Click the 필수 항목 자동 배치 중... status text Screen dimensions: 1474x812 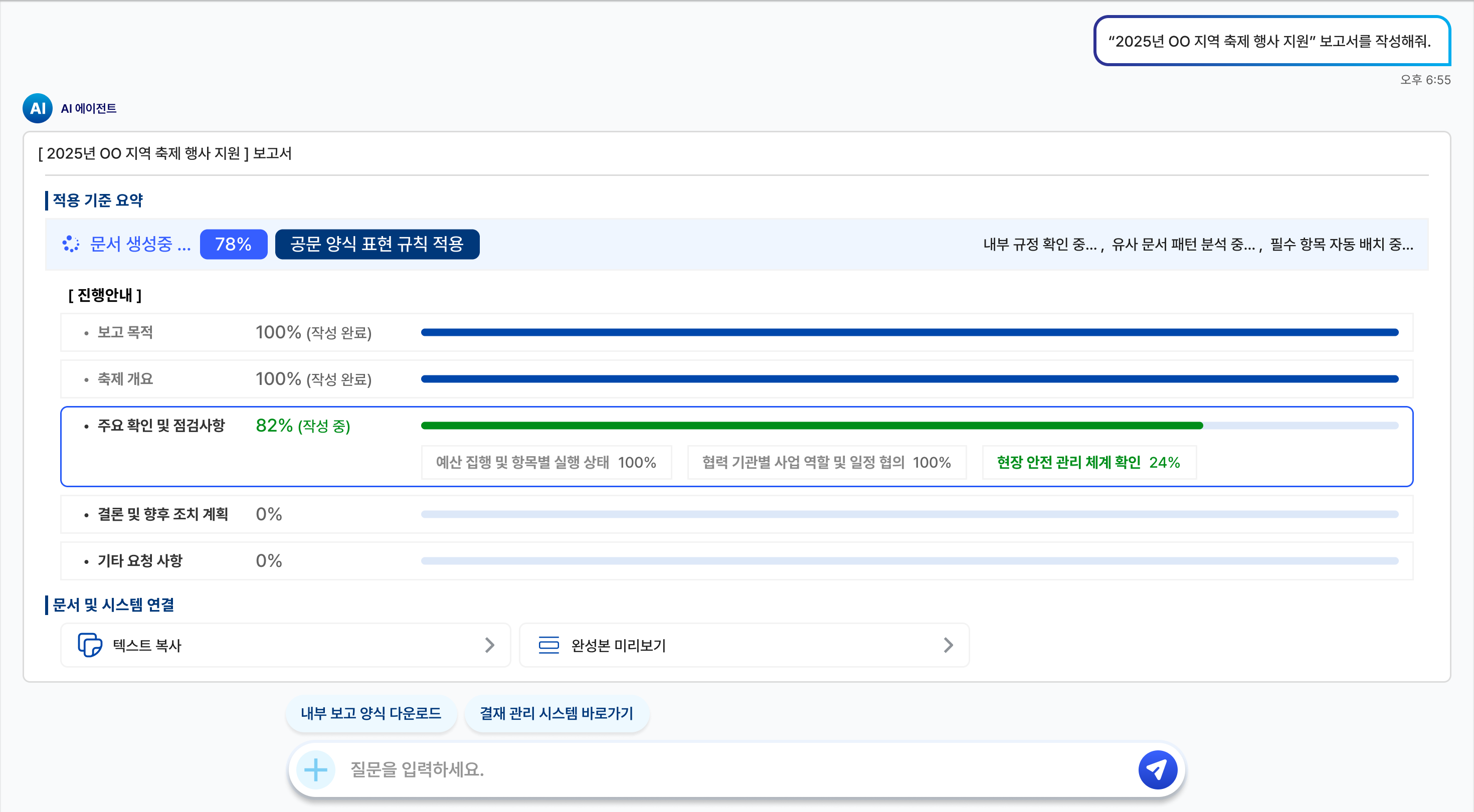tap(1342, 244)
